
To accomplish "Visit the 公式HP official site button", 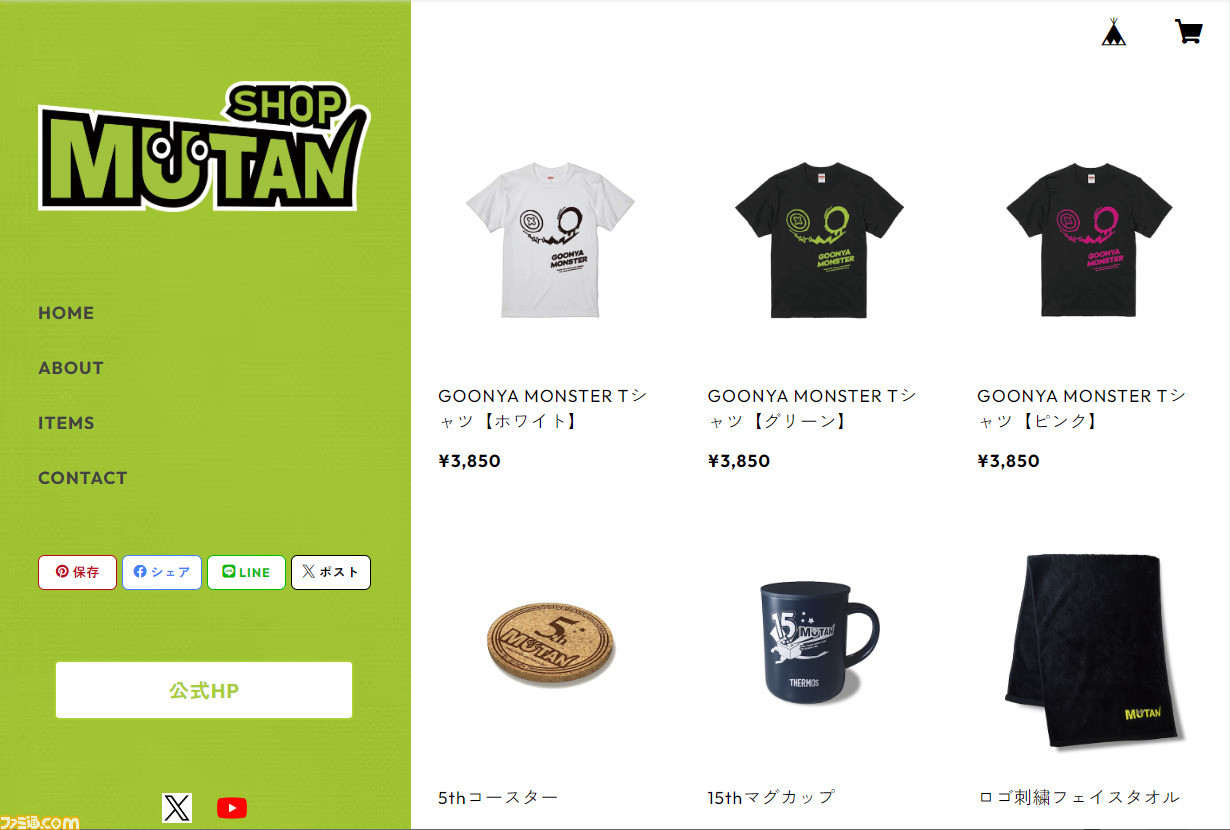I will [x=204, y=690].
